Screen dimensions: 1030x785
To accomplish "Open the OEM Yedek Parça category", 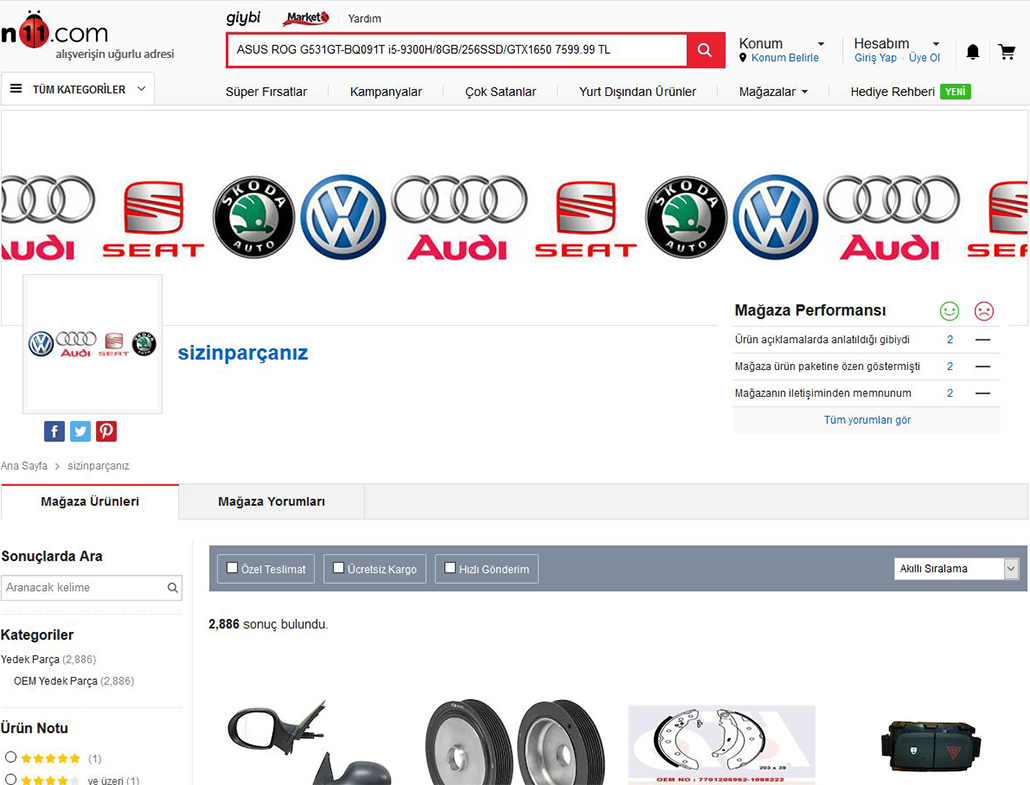I will [56, 681].
